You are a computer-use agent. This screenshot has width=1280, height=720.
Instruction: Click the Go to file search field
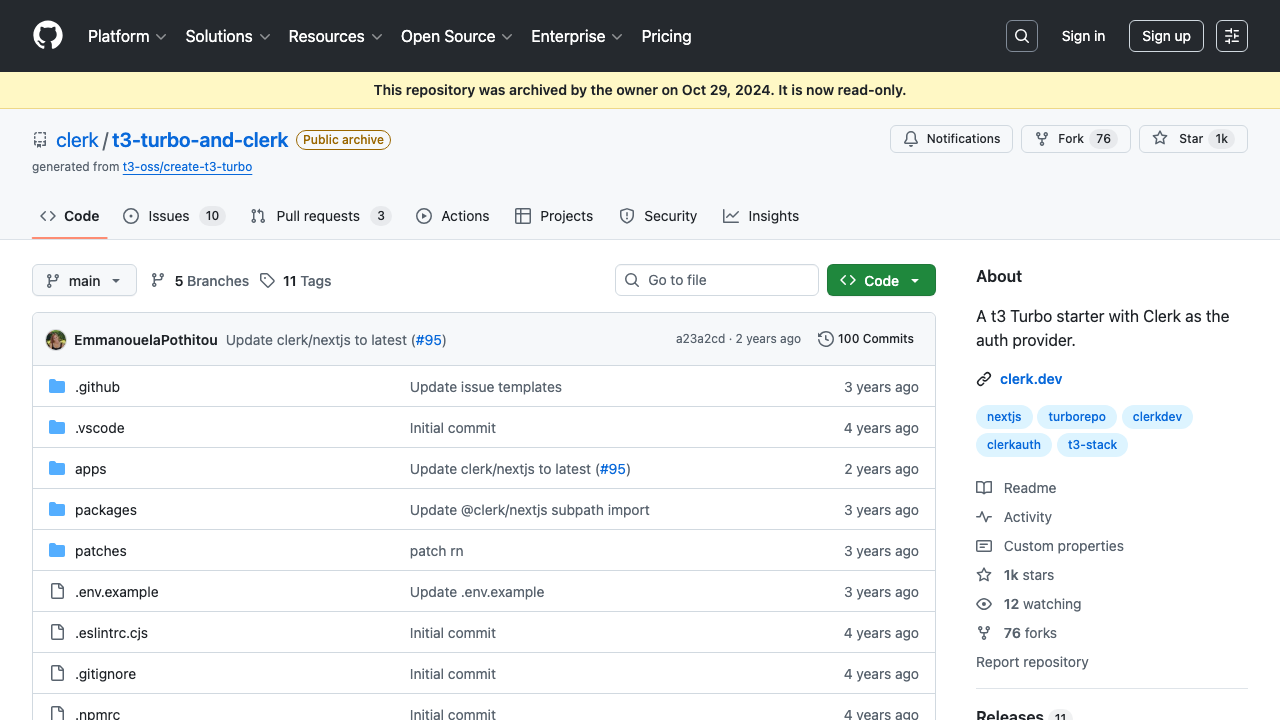pyautogui.click(x=728, y=280)
